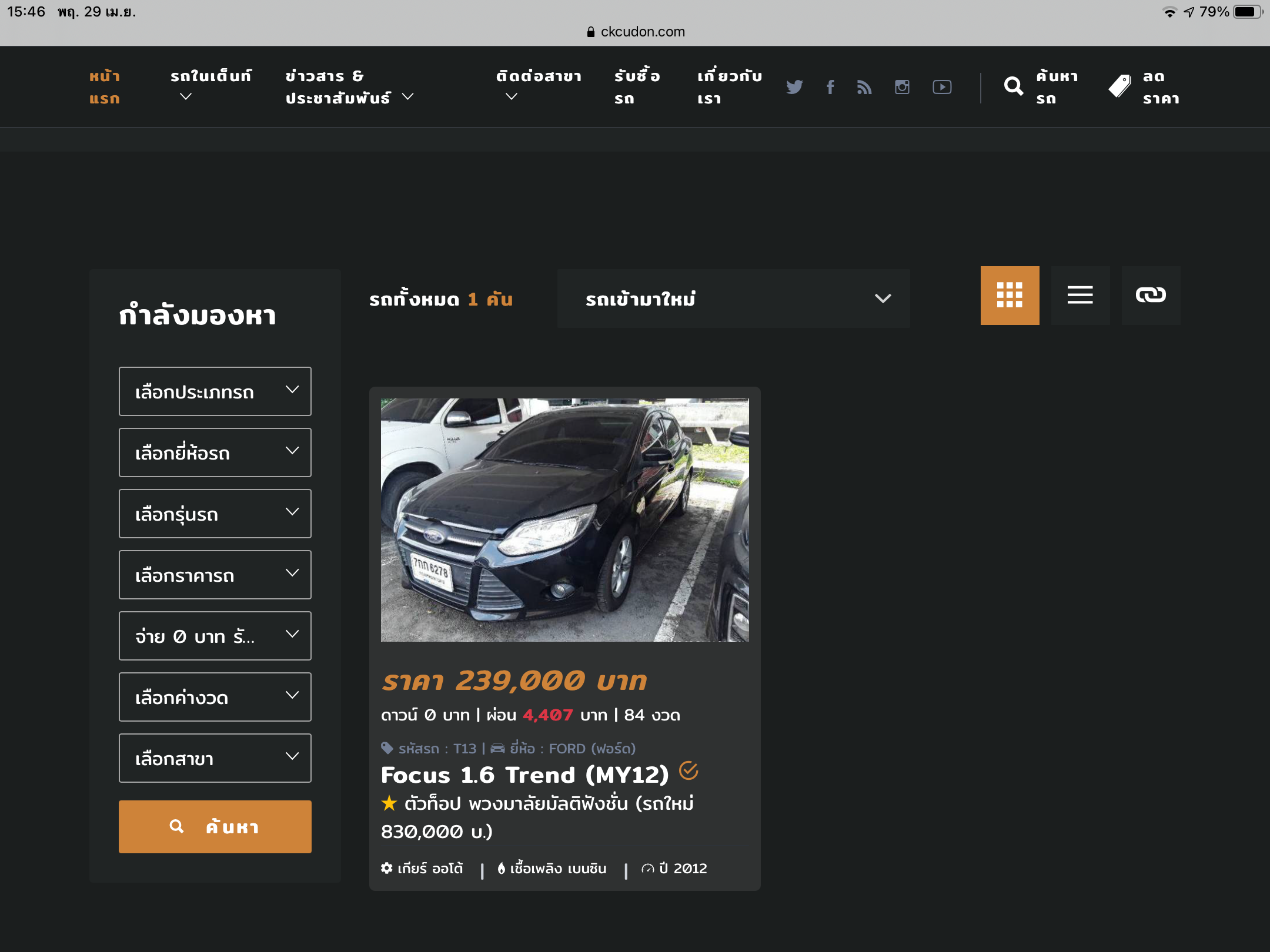Click the chain link view icon
1270x952 pixels.
1151,295
